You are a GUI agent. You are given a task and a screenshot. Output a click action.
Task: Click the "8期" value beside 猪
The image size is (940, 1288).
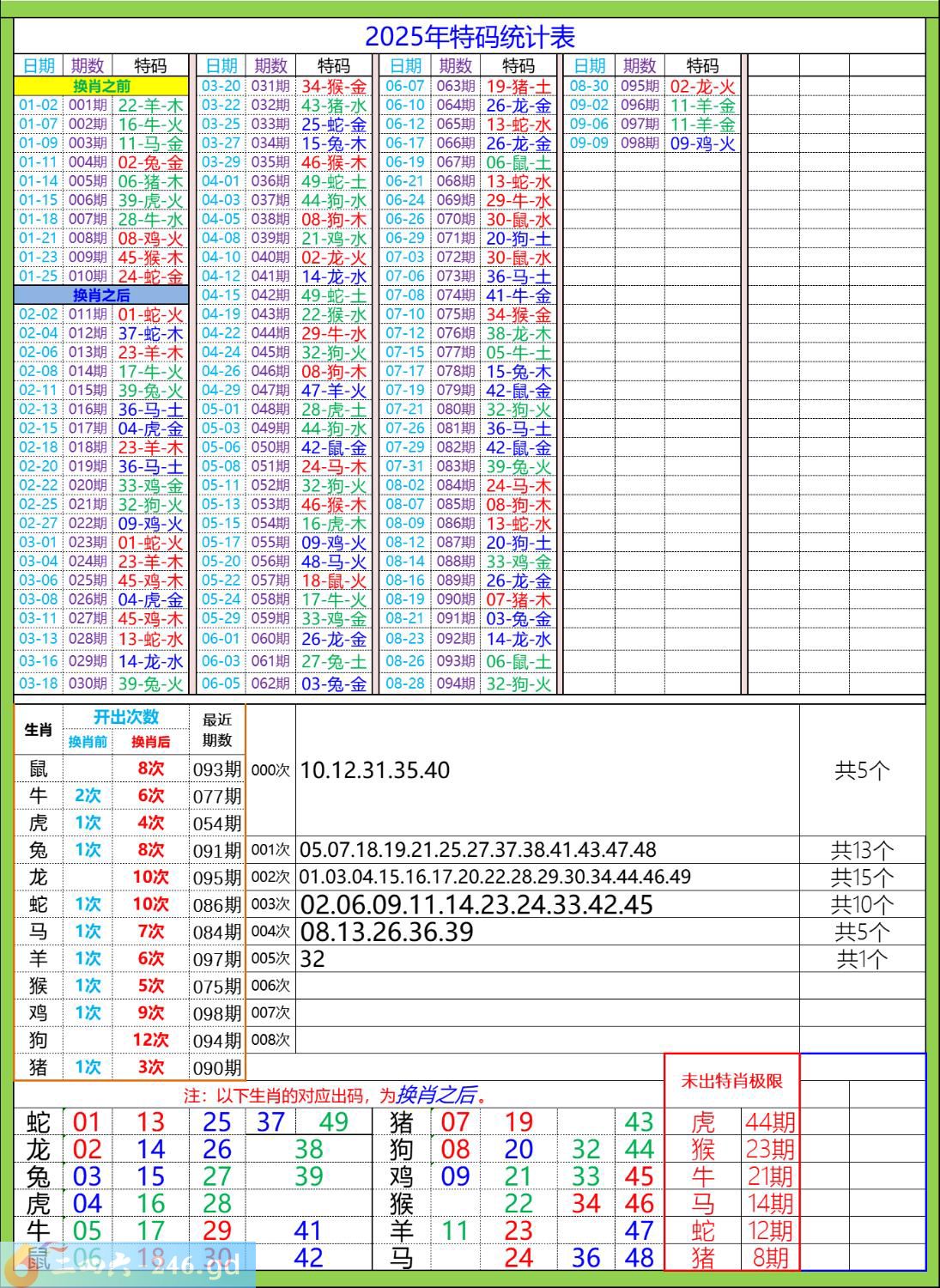(770, 1258)
